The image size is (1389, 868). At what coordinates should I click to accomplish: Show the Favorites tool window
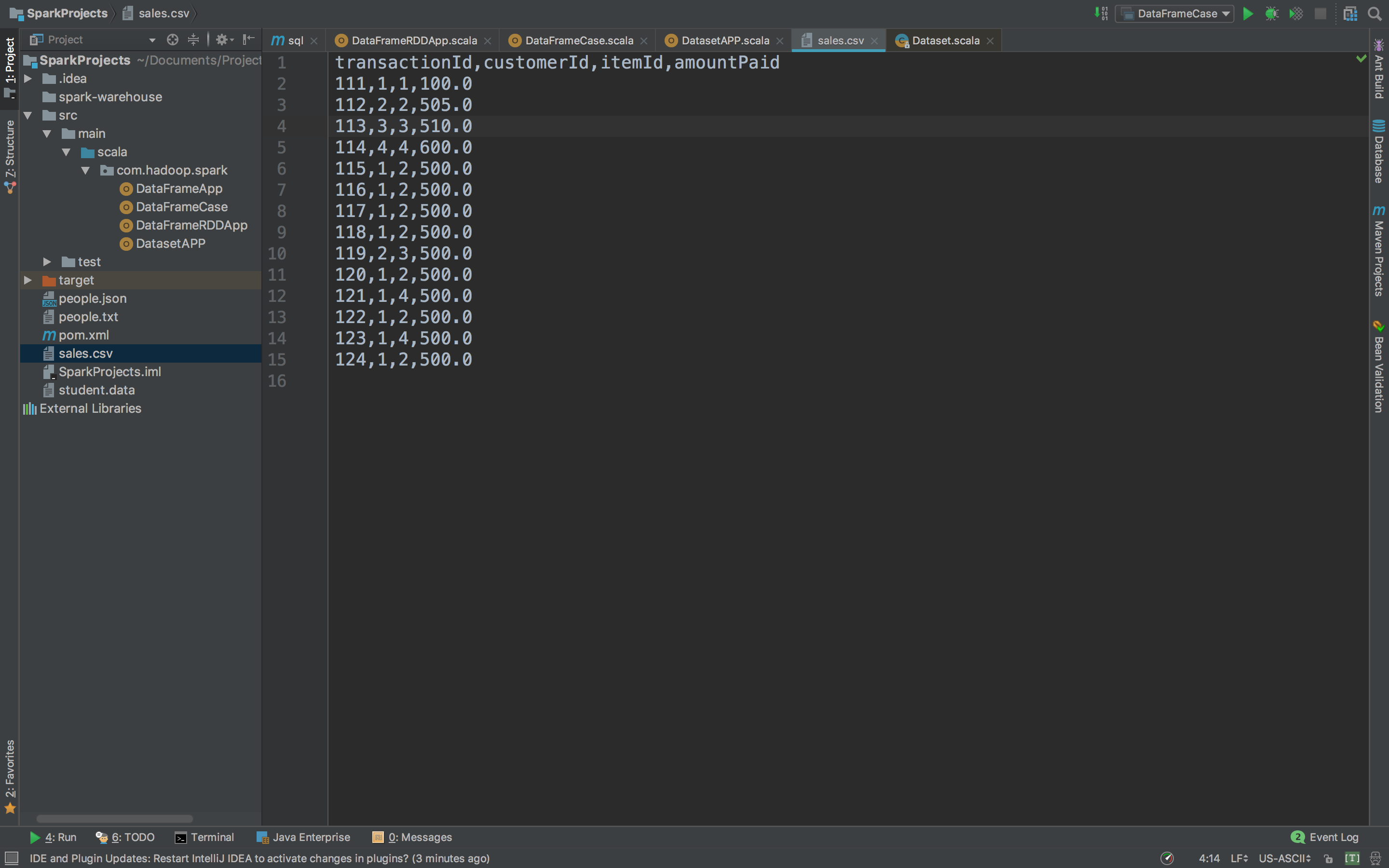(x=10, y=769)
